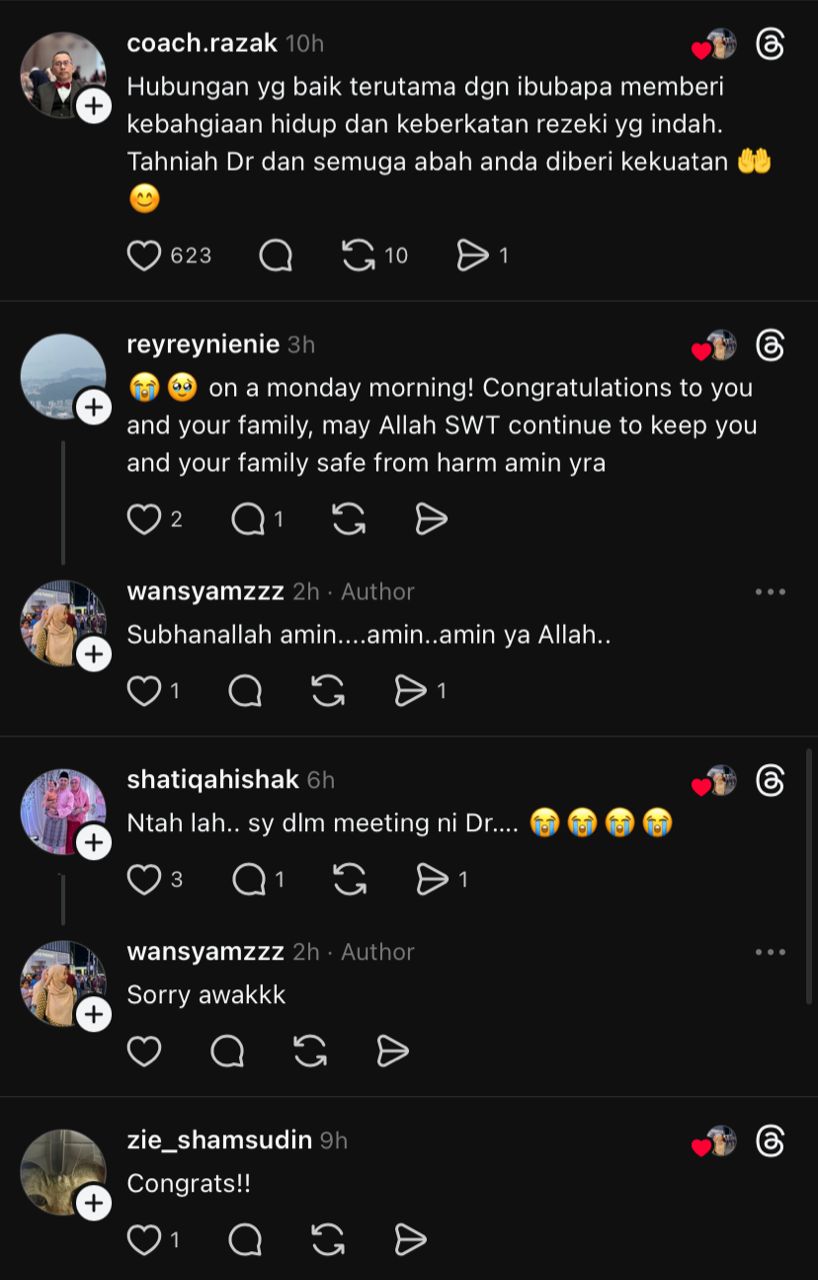Reply to coach.razak's comment
This screenshot has width=818, height=1280.
275,256
